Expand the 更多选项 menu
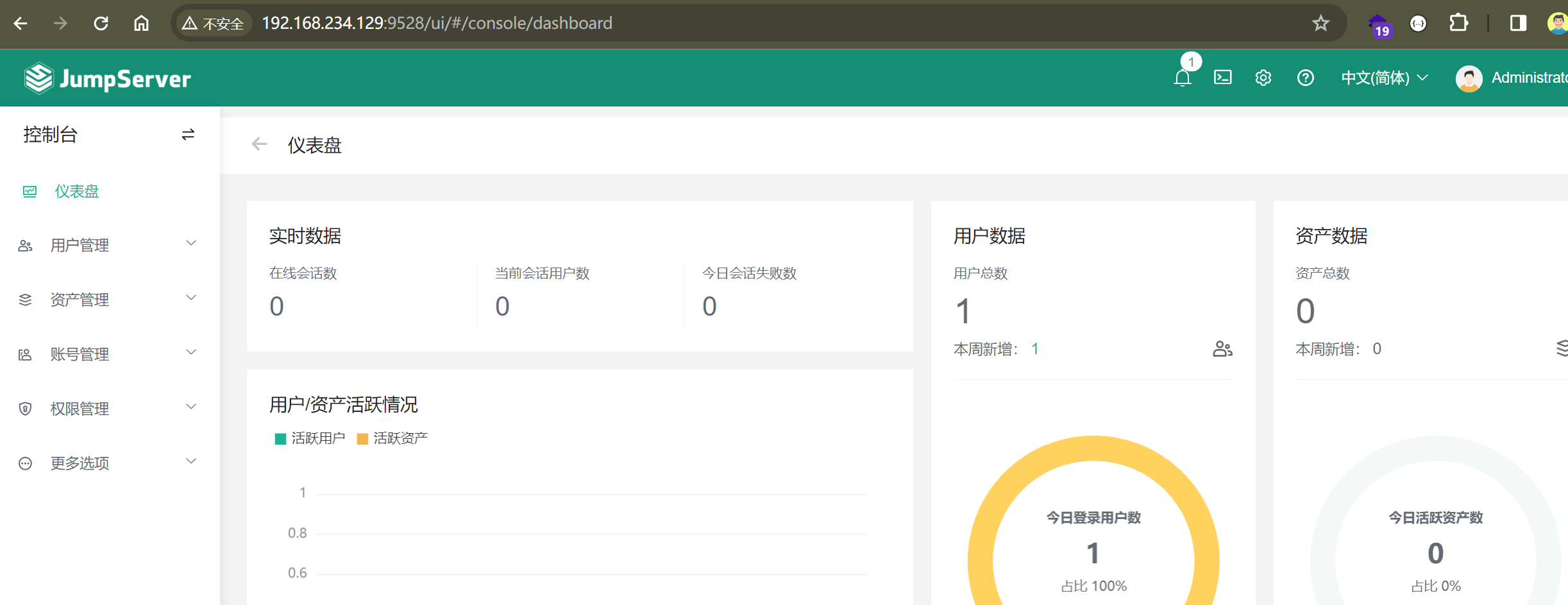Image resolution: width=1568 pixels, height=605 pixels. pos(110,463)
